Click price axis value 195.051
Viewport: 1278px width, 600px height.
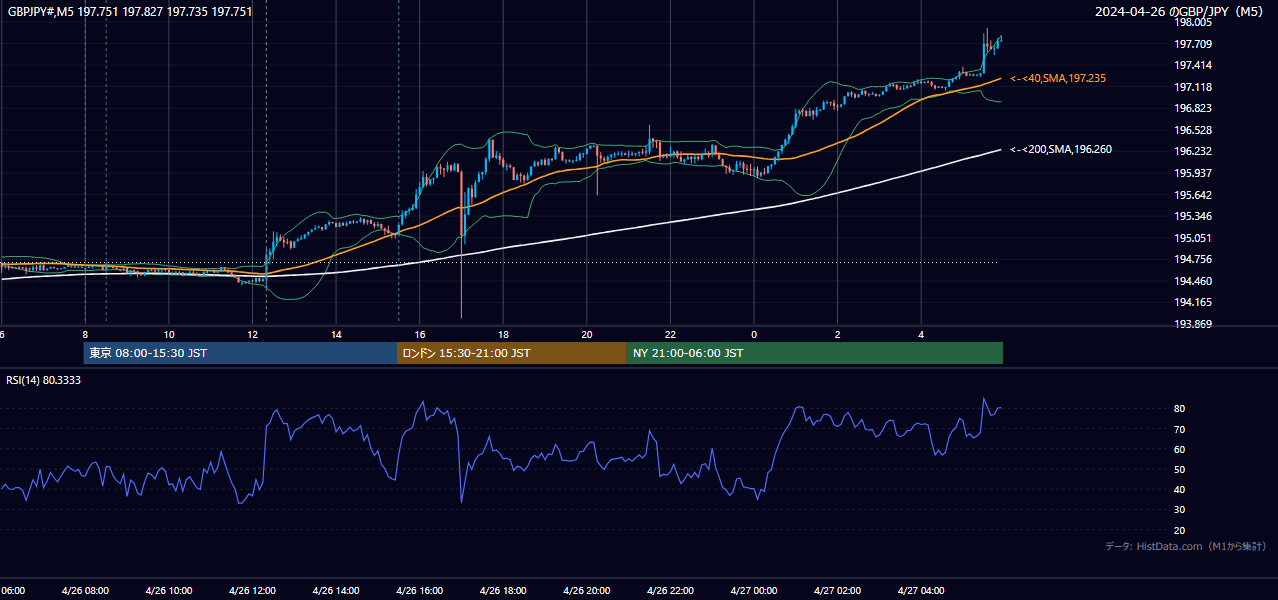click(1194, 238)
